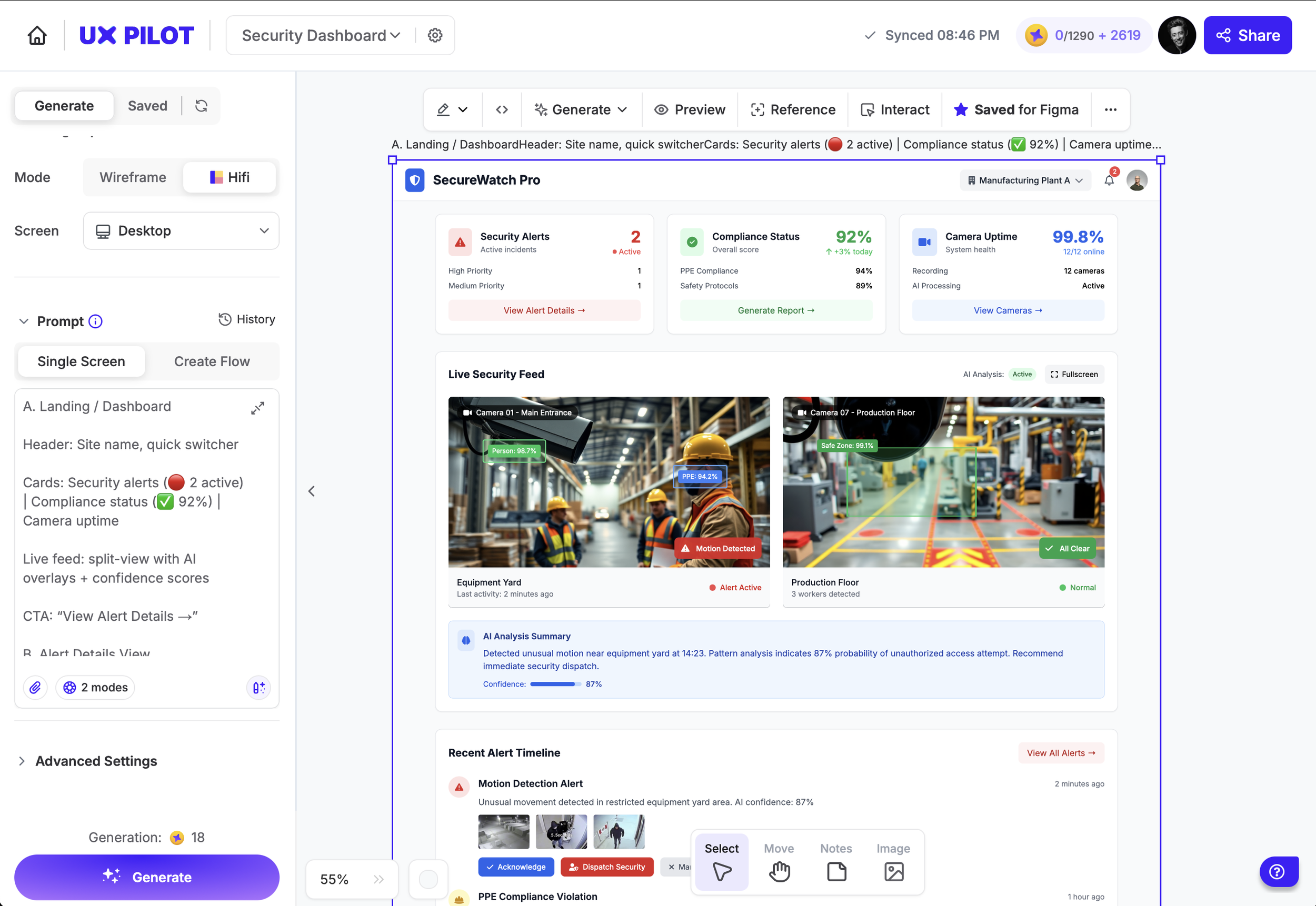Open Preview from canvas toolbar
The height and width of the screenshot is (906, 1316).
pos(690,109)
